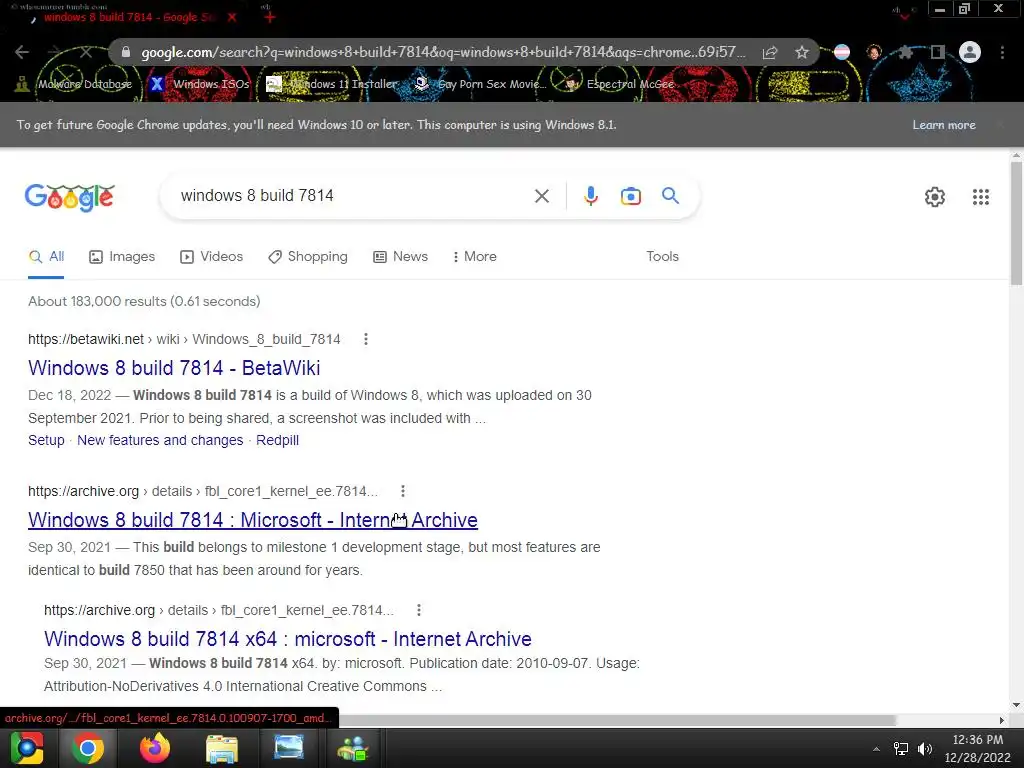Select the All results tab
The height and width of the screenshot is (768, 1024).
coord(46,257)
